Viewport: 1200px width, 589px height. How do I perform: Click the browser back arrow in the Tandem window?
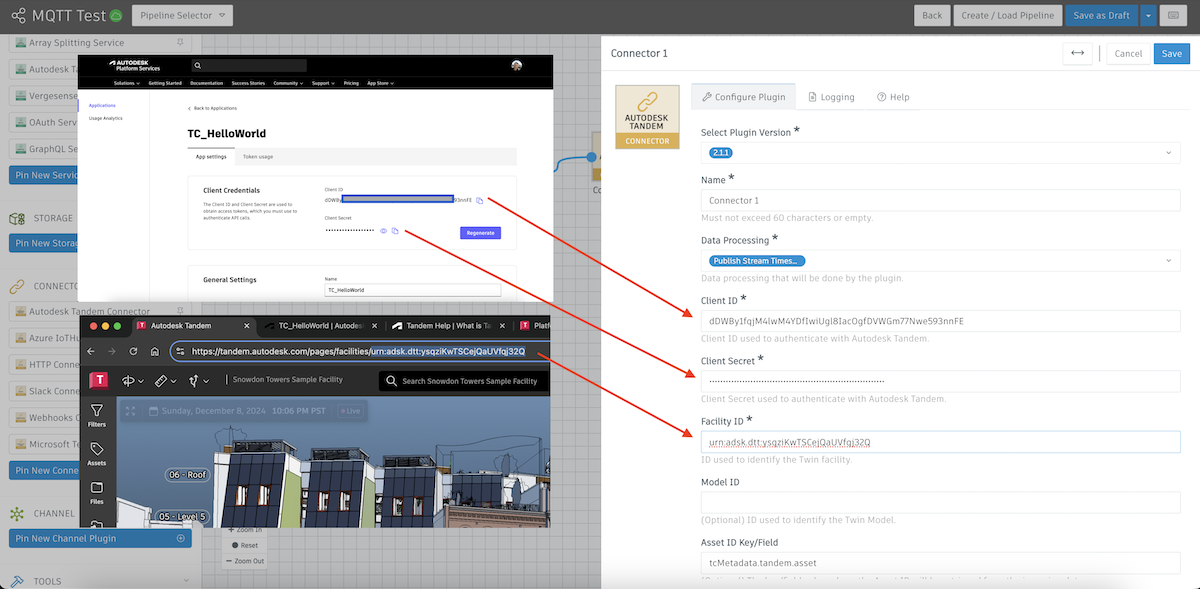point(91,351)
